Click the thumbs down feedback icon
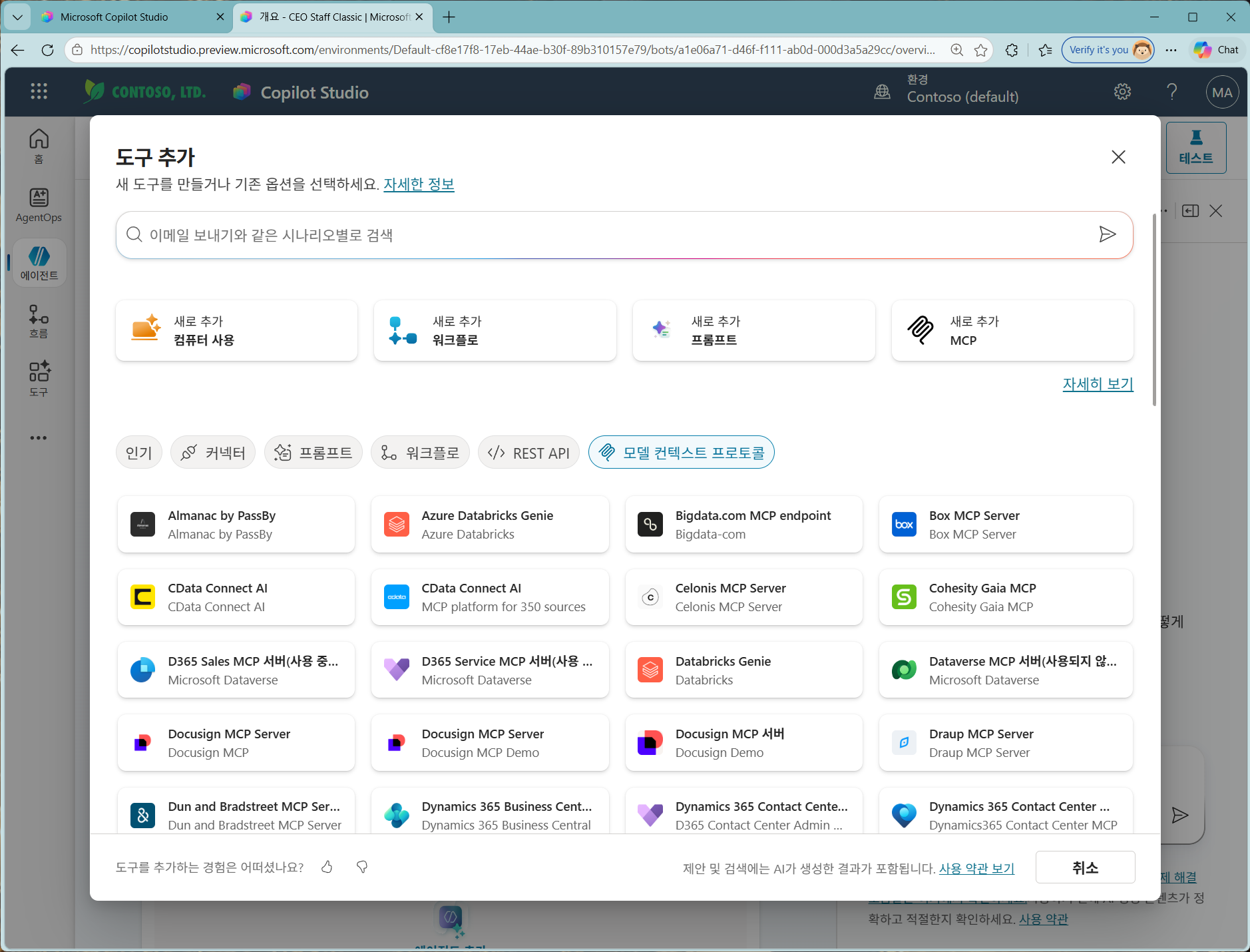This screenshot has height=952, width=1250. (362, 867)
